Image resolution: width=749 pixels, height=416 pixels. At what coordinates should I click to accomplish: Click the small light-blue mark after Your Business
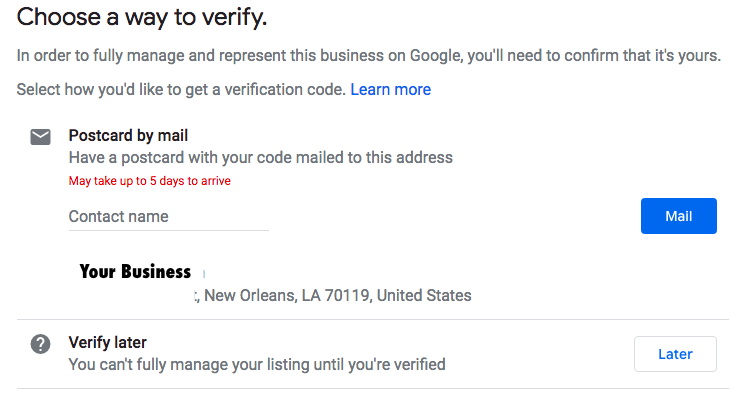(204, 272)
